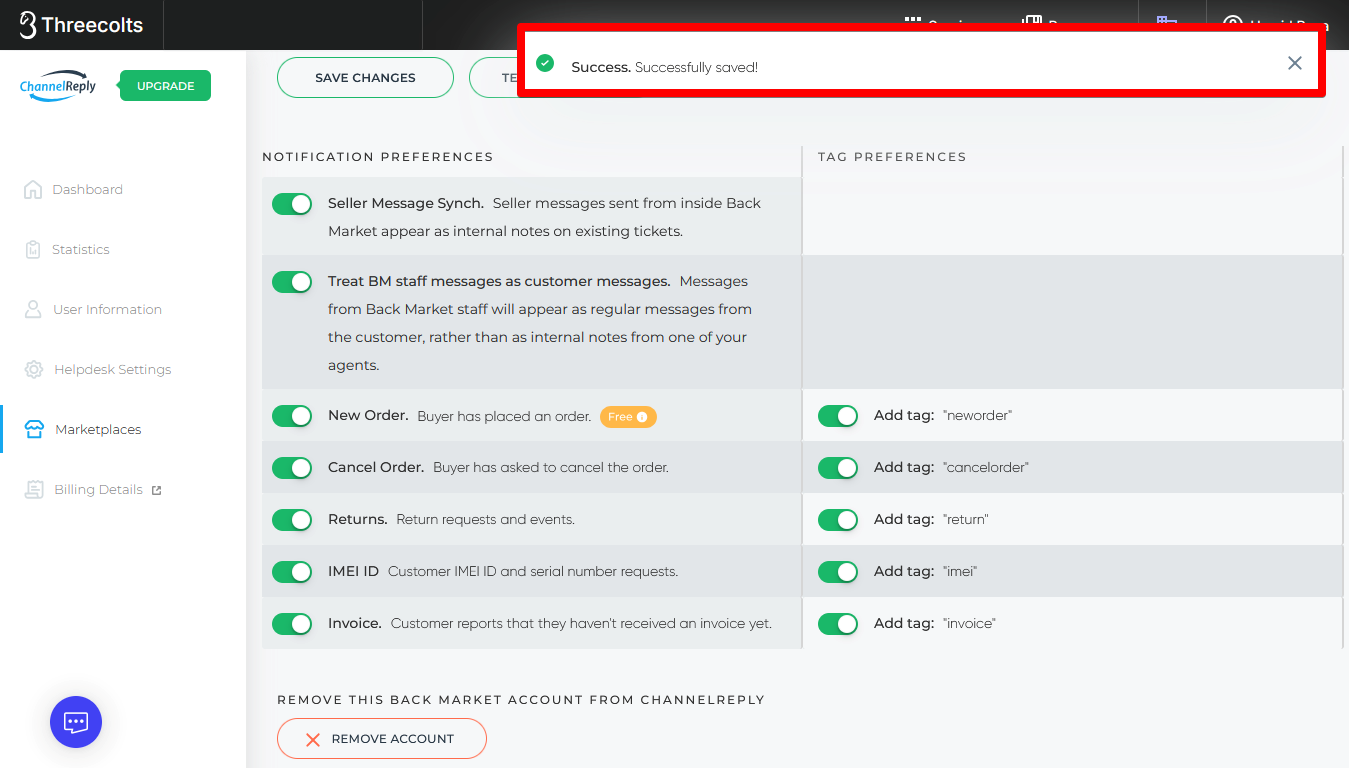Turn off Returns notification toggle
1349x768 pixels.
pos(292,520)
